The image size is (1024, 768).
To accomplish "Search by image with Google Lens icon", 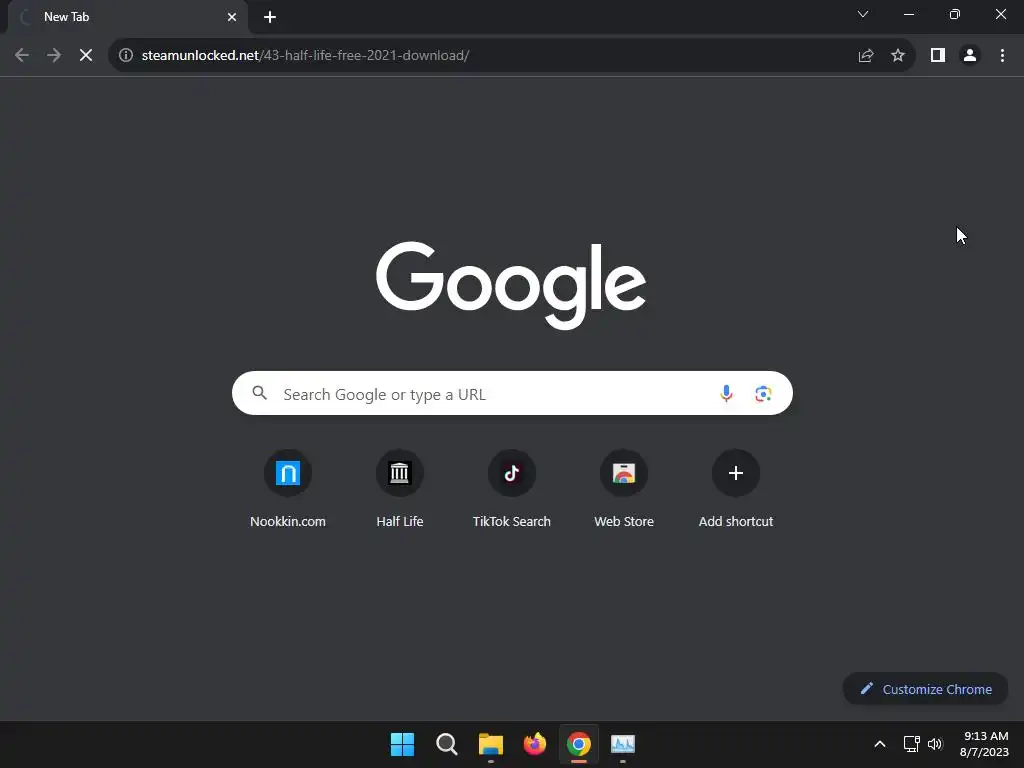I will [763, 394].
